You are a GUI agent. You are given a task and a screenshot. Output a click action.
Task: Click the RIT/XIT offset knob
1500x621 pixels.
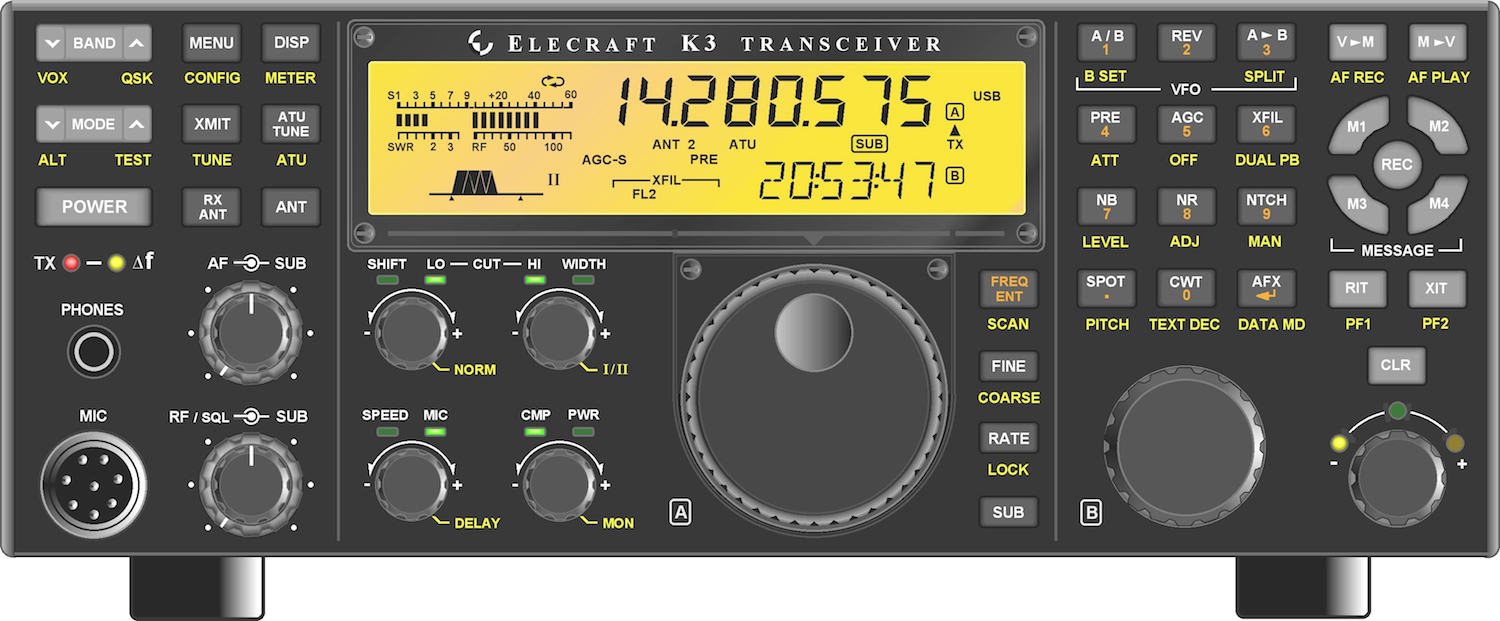[x=1397, y=479]
